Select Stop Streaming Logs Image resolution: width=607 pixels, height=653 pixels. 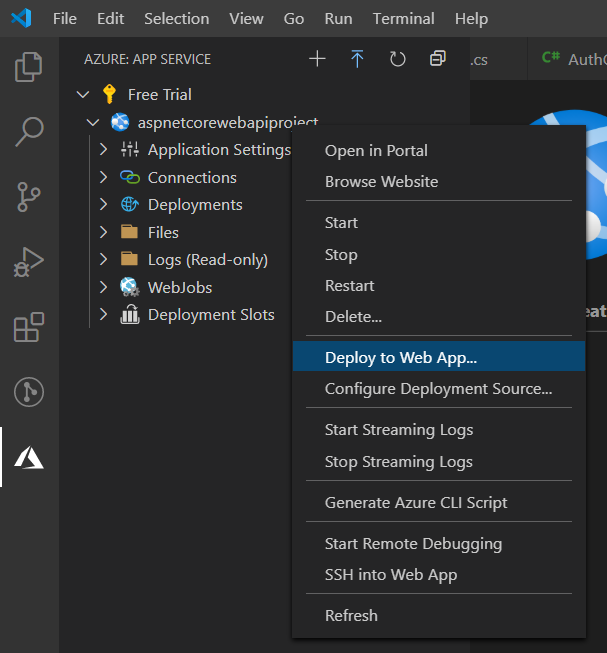click(x=439, y=461)
